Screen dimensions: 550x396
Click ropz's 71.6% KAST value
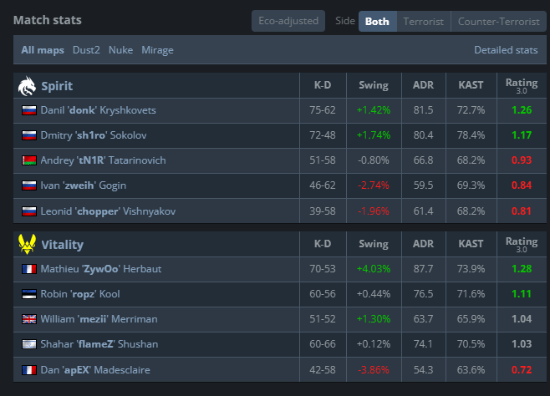(471, 294)
